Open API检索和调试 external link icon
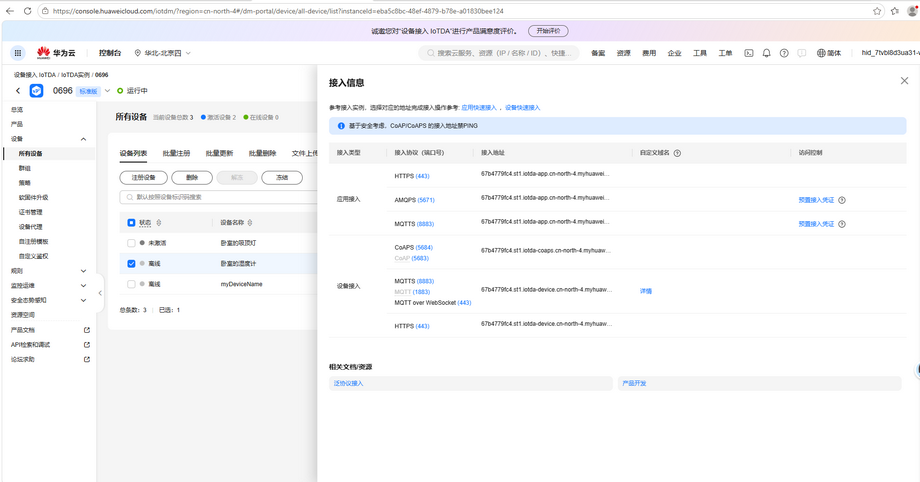 [x=87, y=345]
